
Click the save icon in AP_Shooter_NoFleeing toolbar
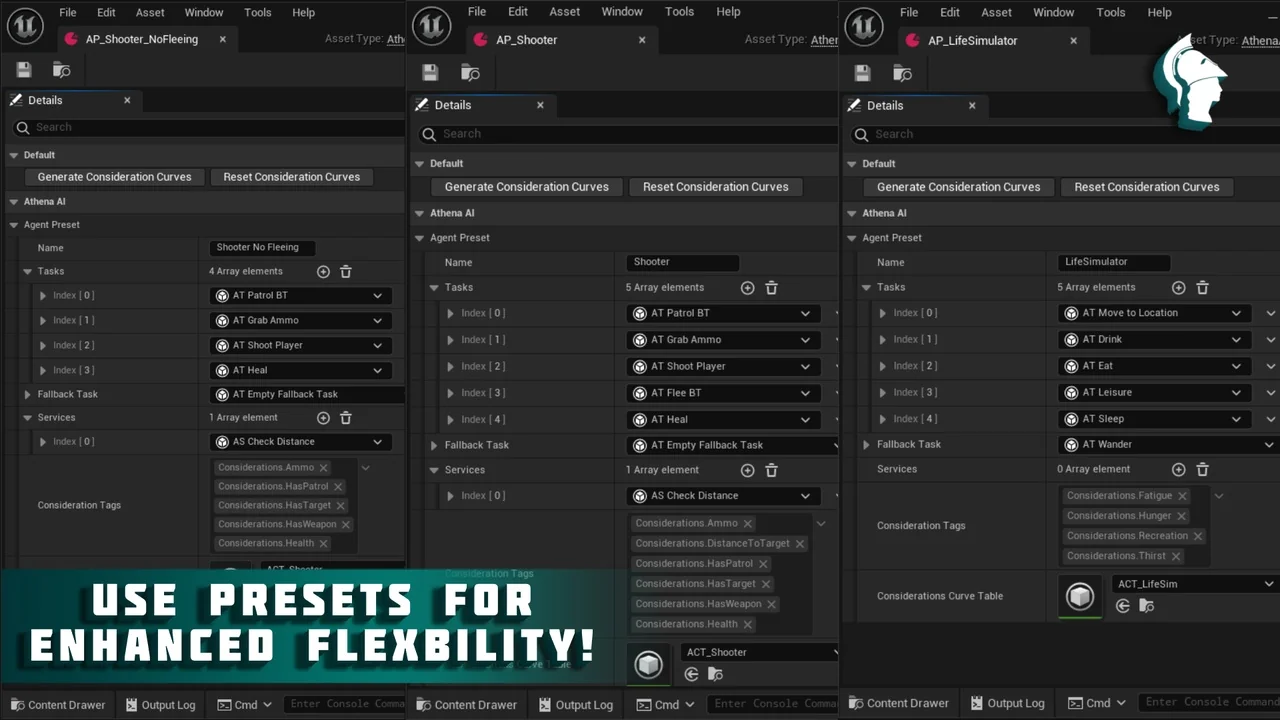click(x=24, y=70)
